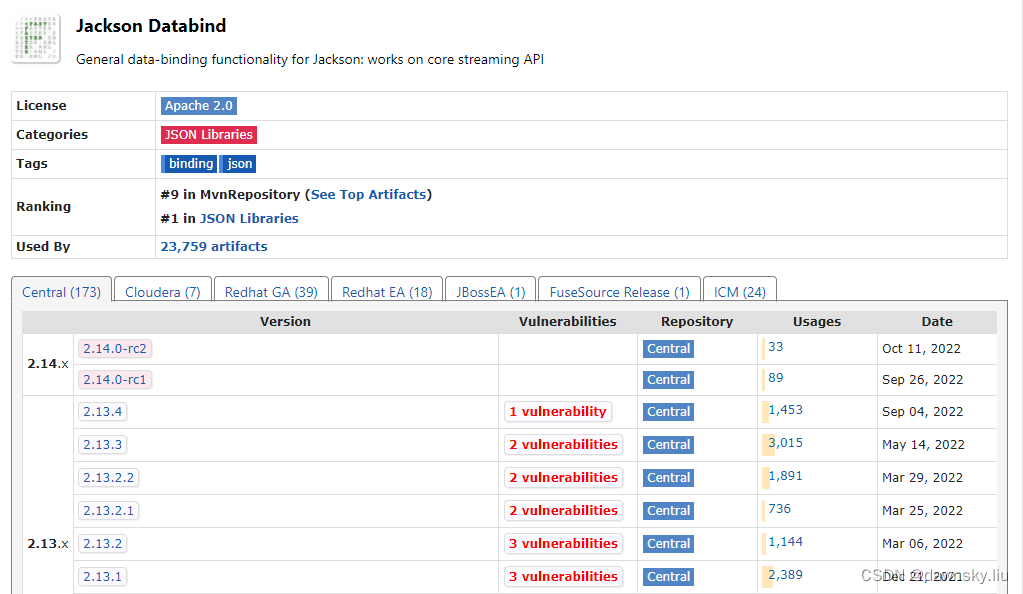Open the Apache 2.0 license tag
The width and height of the screenshot is (1023, 594).
point(199,106)
